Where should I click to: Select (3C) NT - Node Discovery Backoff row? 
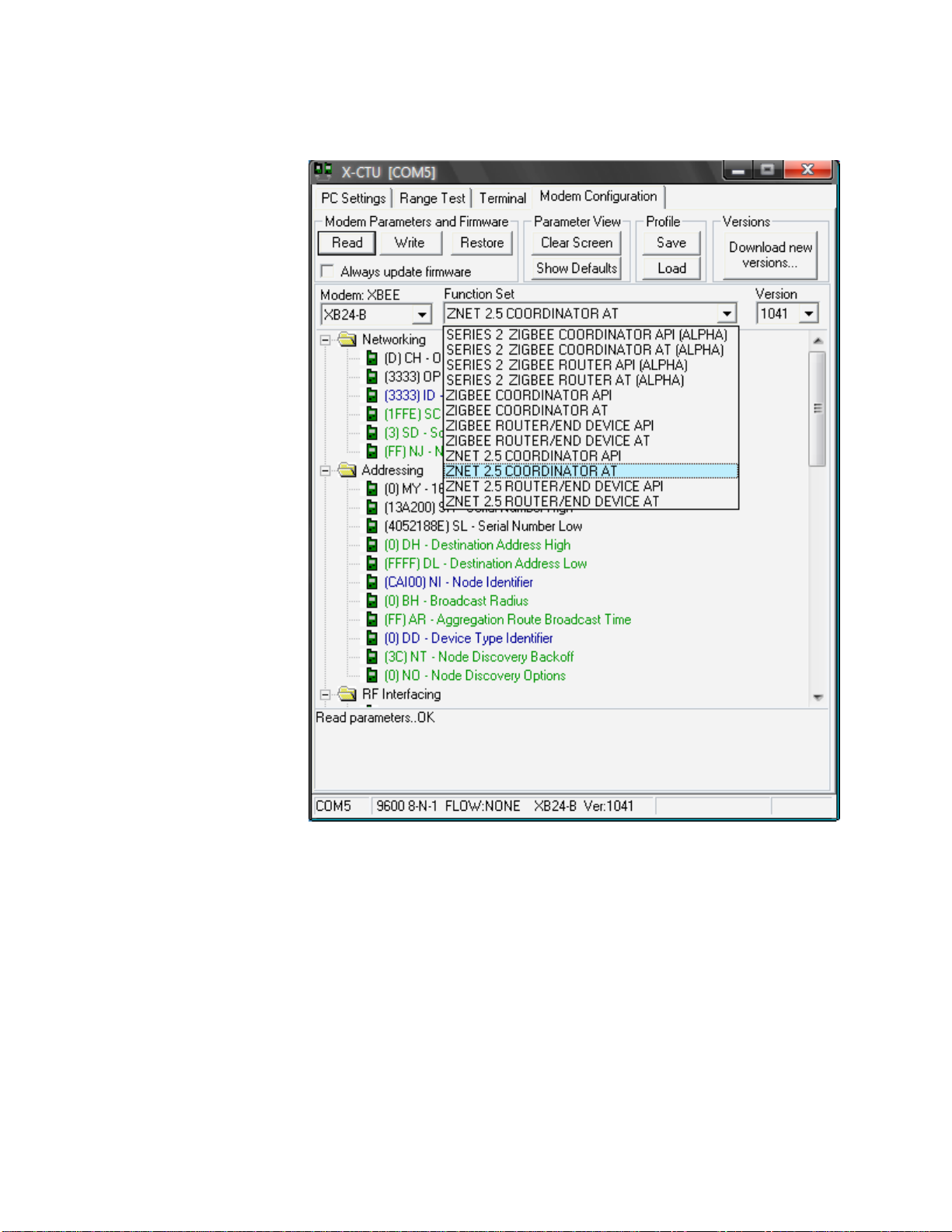coord(479,657)
